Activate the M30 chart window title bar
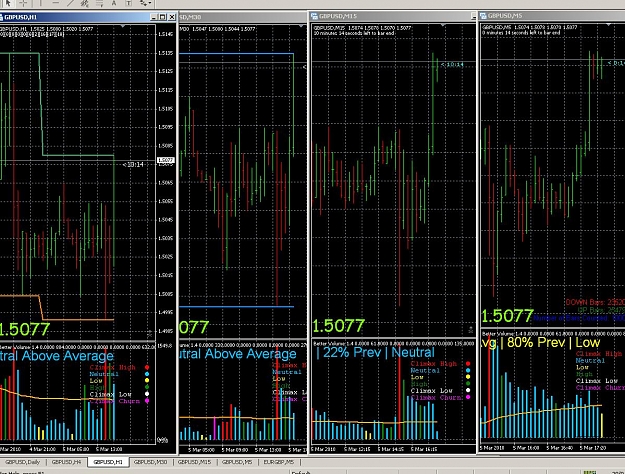 click(243, 17)
